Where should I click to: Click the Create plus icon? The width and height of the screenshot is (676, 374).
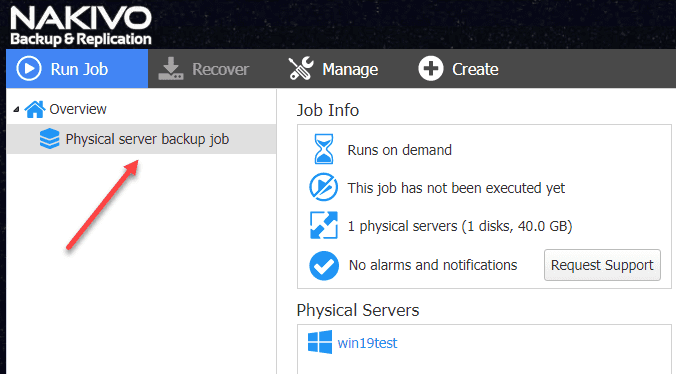tap(431, 69)
